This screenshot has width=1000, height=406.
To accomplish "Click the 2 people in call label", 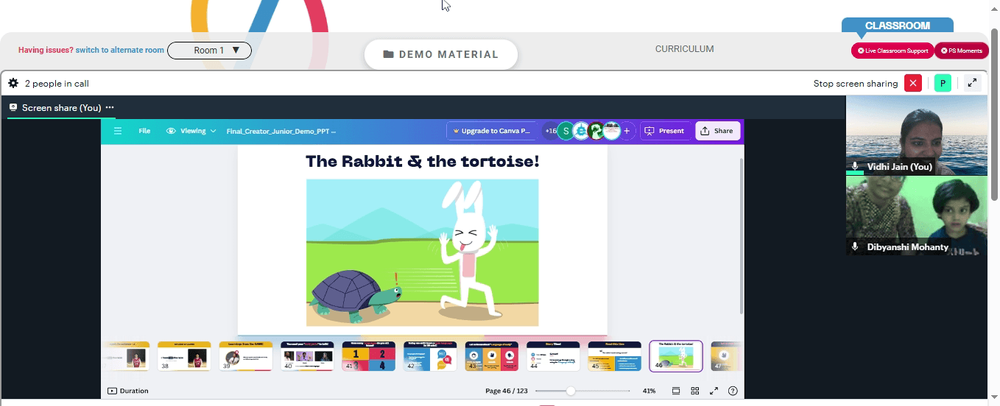I will click(57, 83).
